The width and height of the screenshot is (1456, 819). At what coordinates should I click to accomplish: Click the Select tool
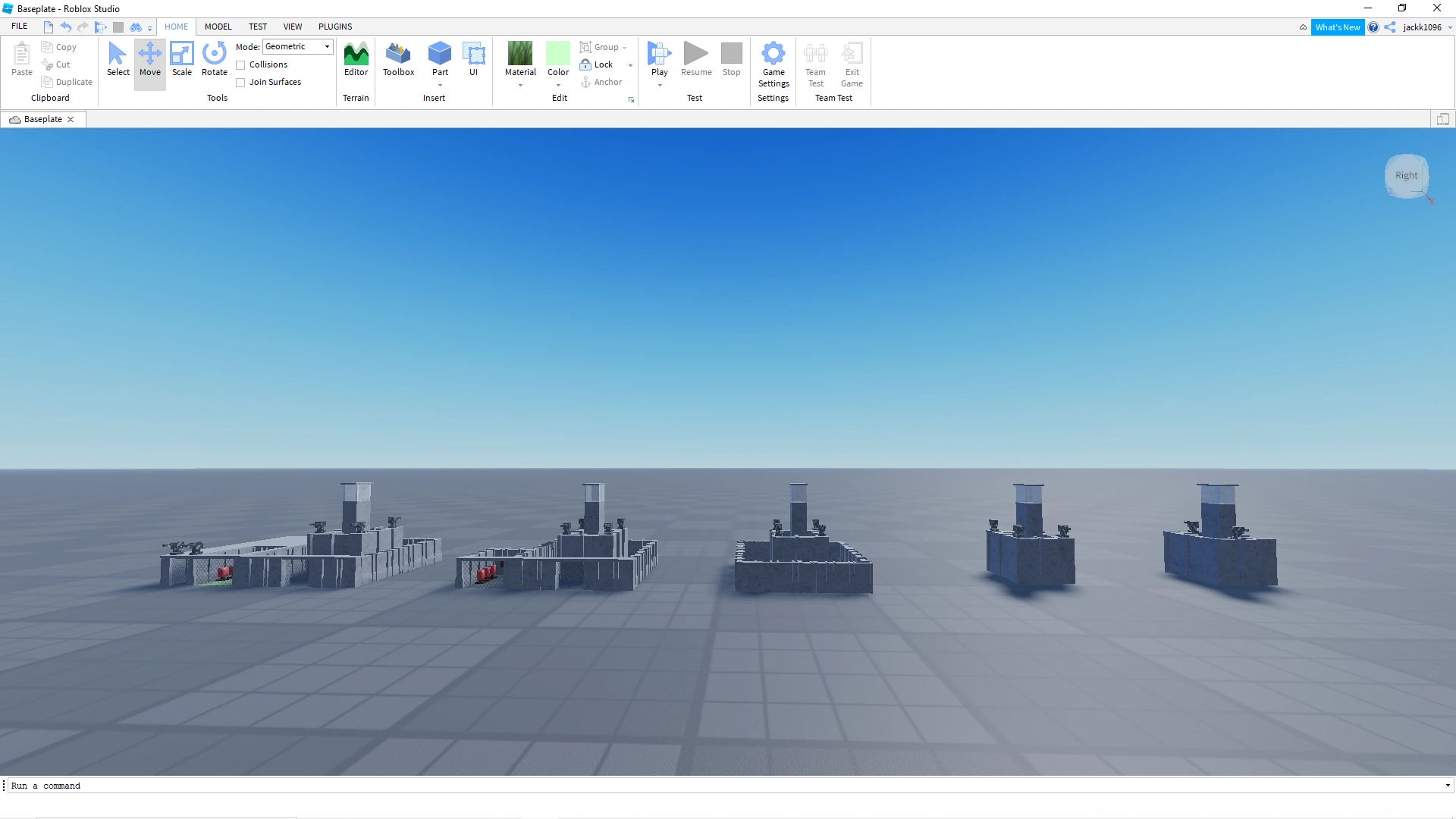[x=118, y=59]
